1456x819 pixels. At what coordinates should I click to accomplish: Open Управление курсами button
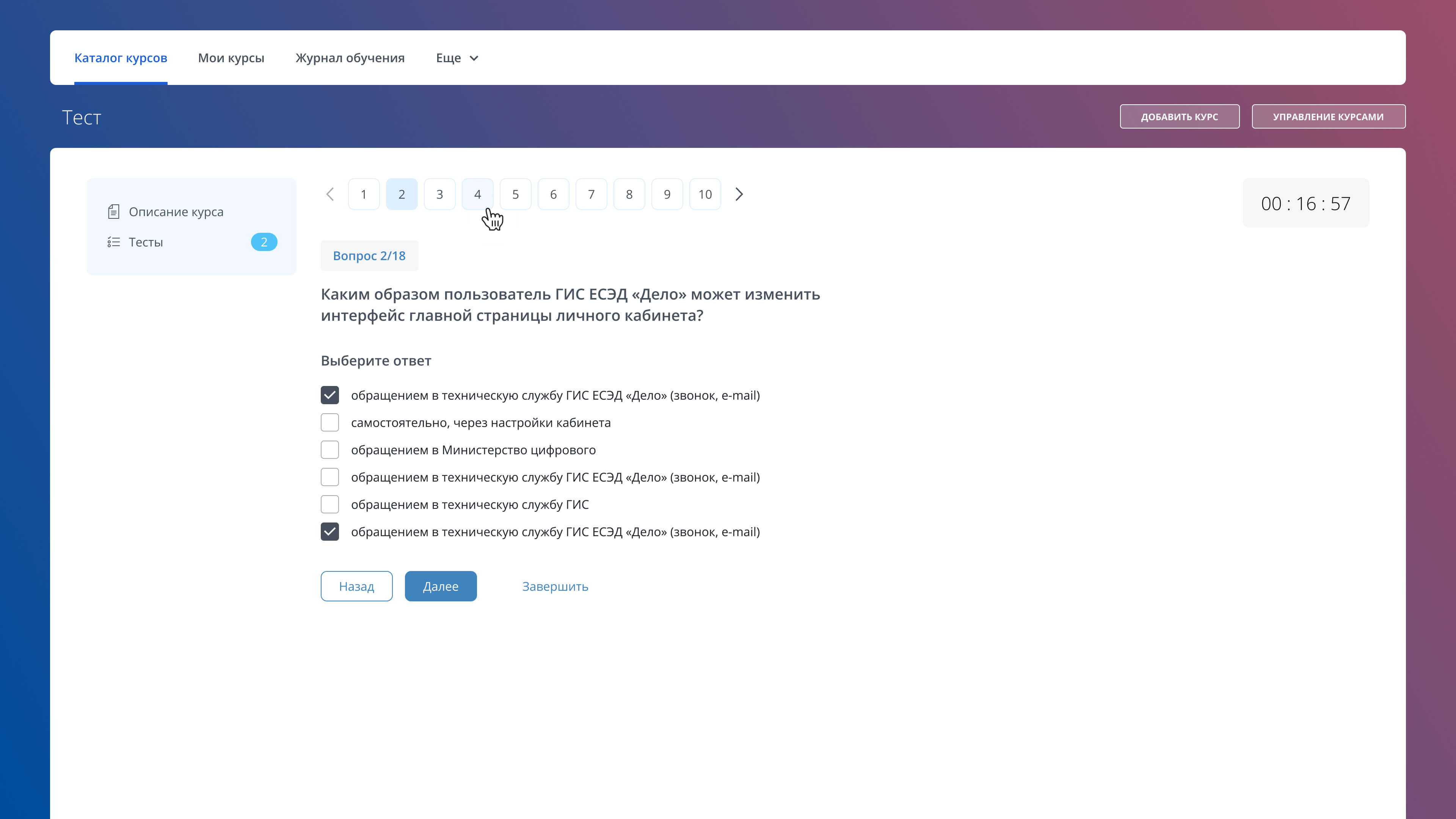point(1328,117)
